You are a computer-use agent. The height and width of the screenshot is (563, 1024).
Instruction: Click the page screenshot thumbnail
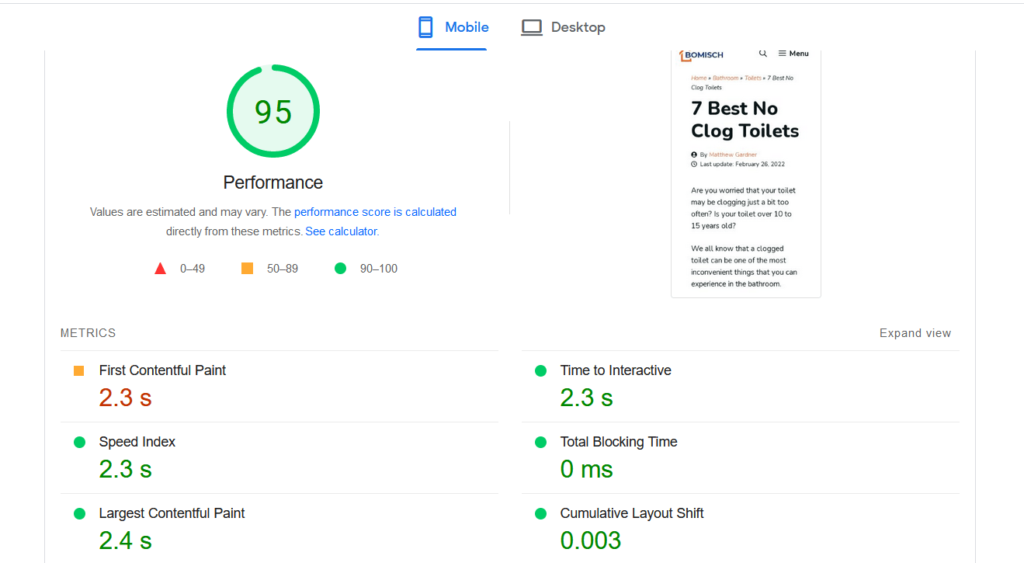745,172
